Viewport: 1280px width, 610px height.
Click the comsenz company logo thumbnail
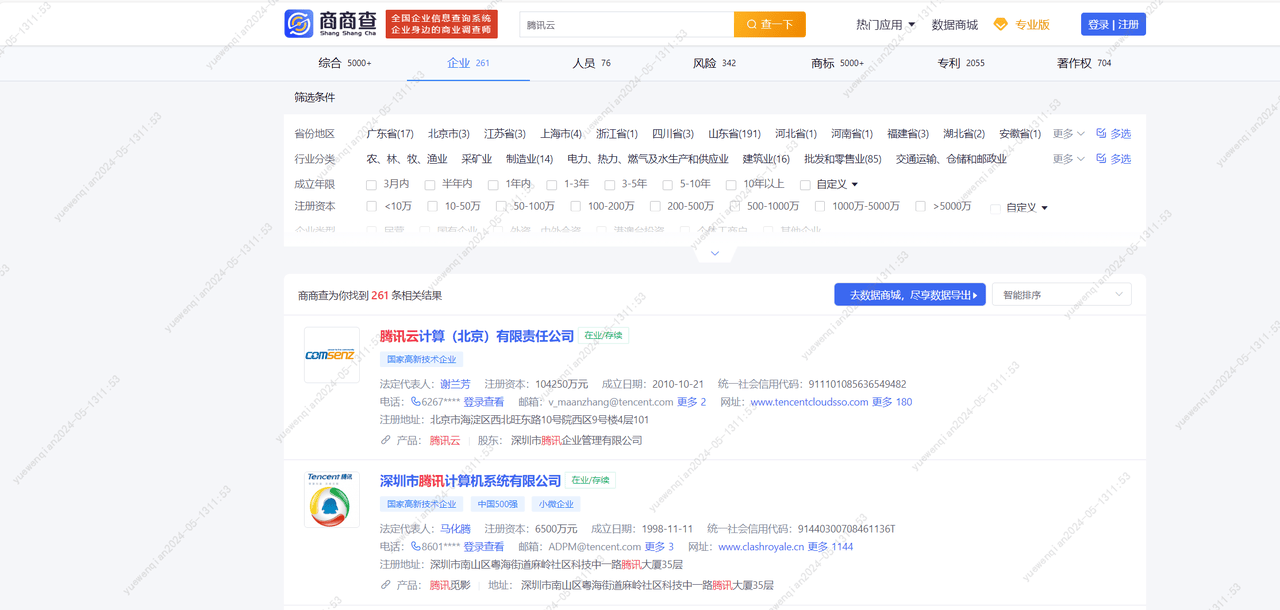tap(331, 355)
